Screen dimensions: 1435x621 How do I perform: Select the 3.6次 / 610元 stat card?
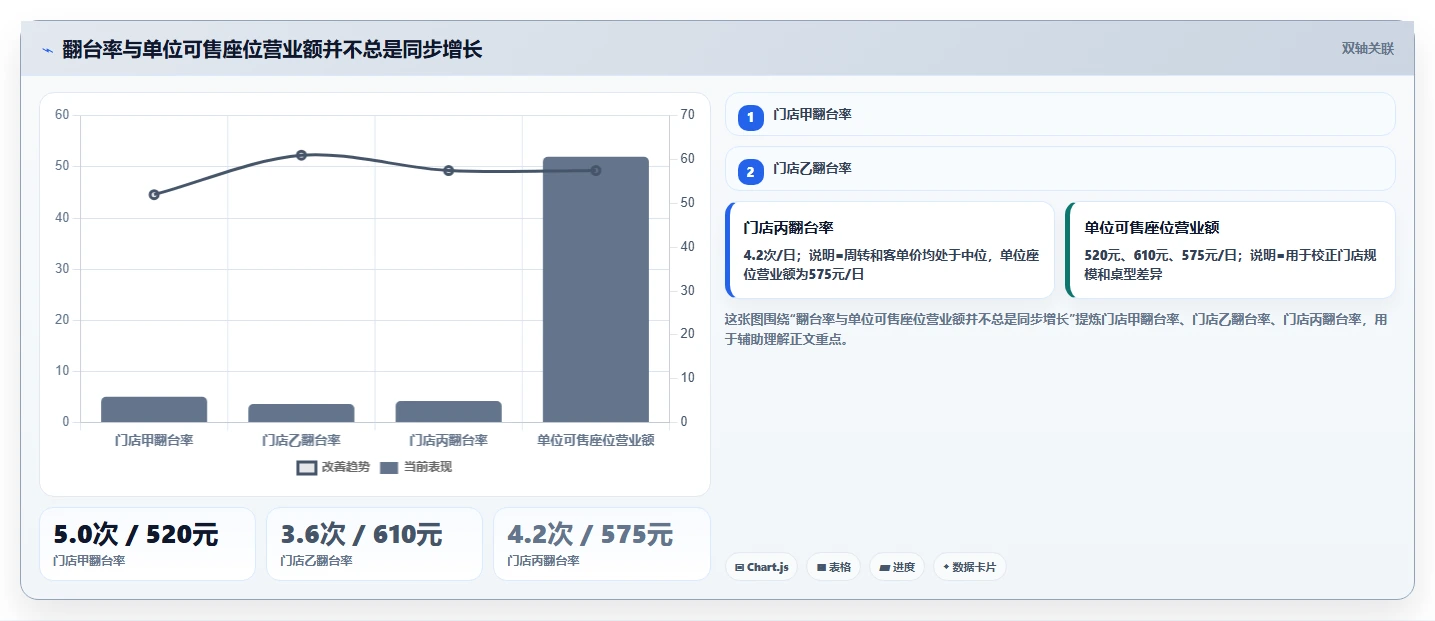(x=374, y=544)
